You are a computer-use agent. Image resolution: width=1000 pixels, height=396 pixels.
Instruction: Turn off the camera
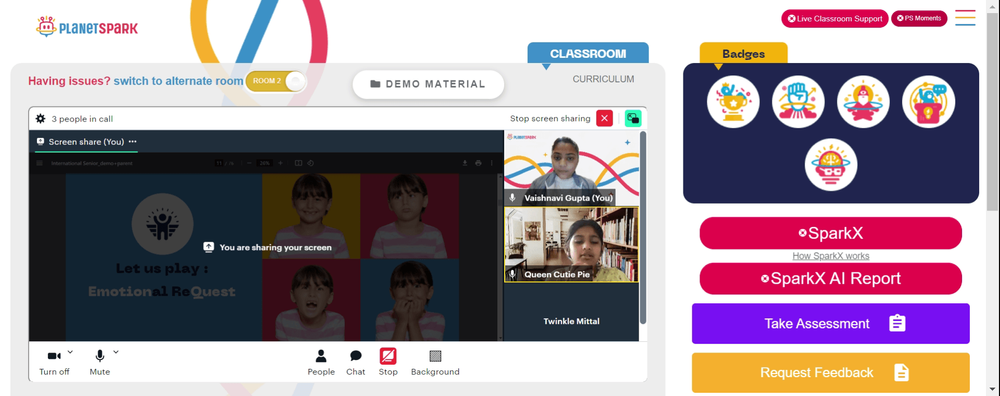54,362
